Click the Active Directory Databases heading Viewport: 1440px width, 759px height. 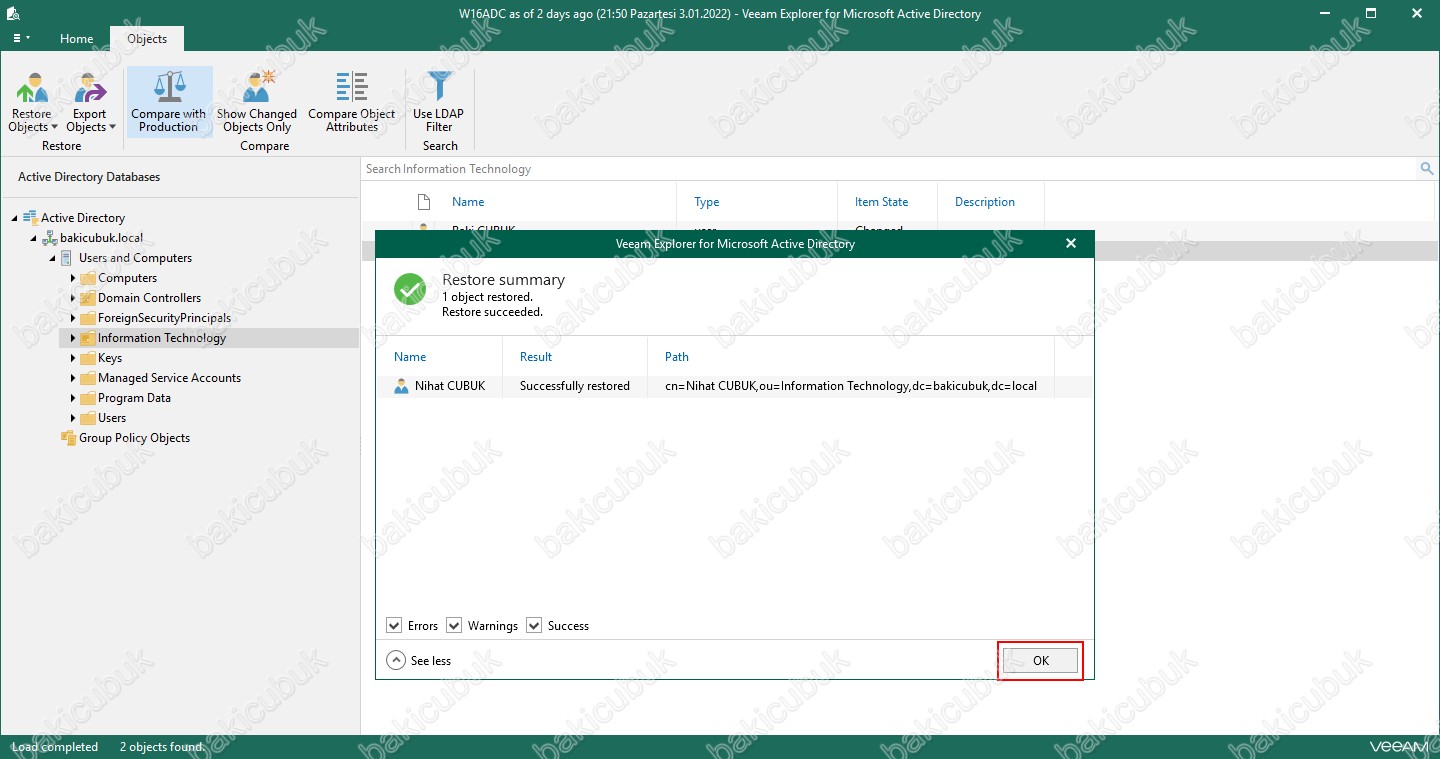pyautogui.click(x=89, y=177)
